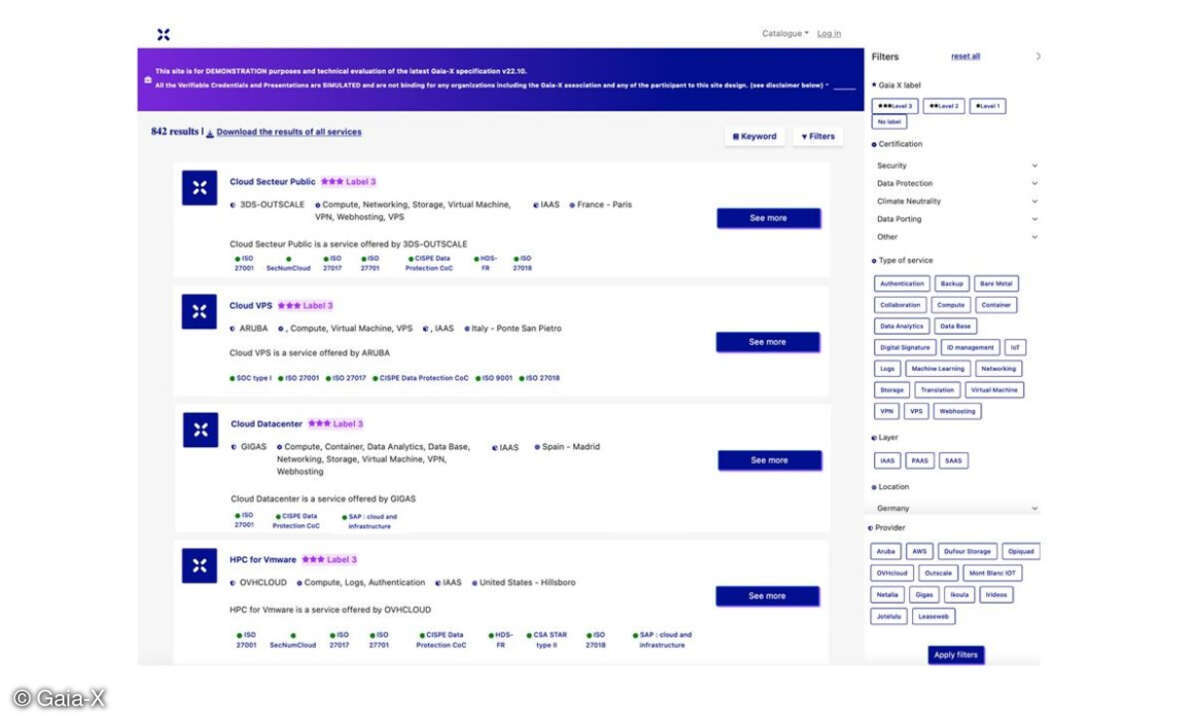Filter by provider Dufour Storage
The height and width of the screenshot is (720, 1200).
point(967,551)
